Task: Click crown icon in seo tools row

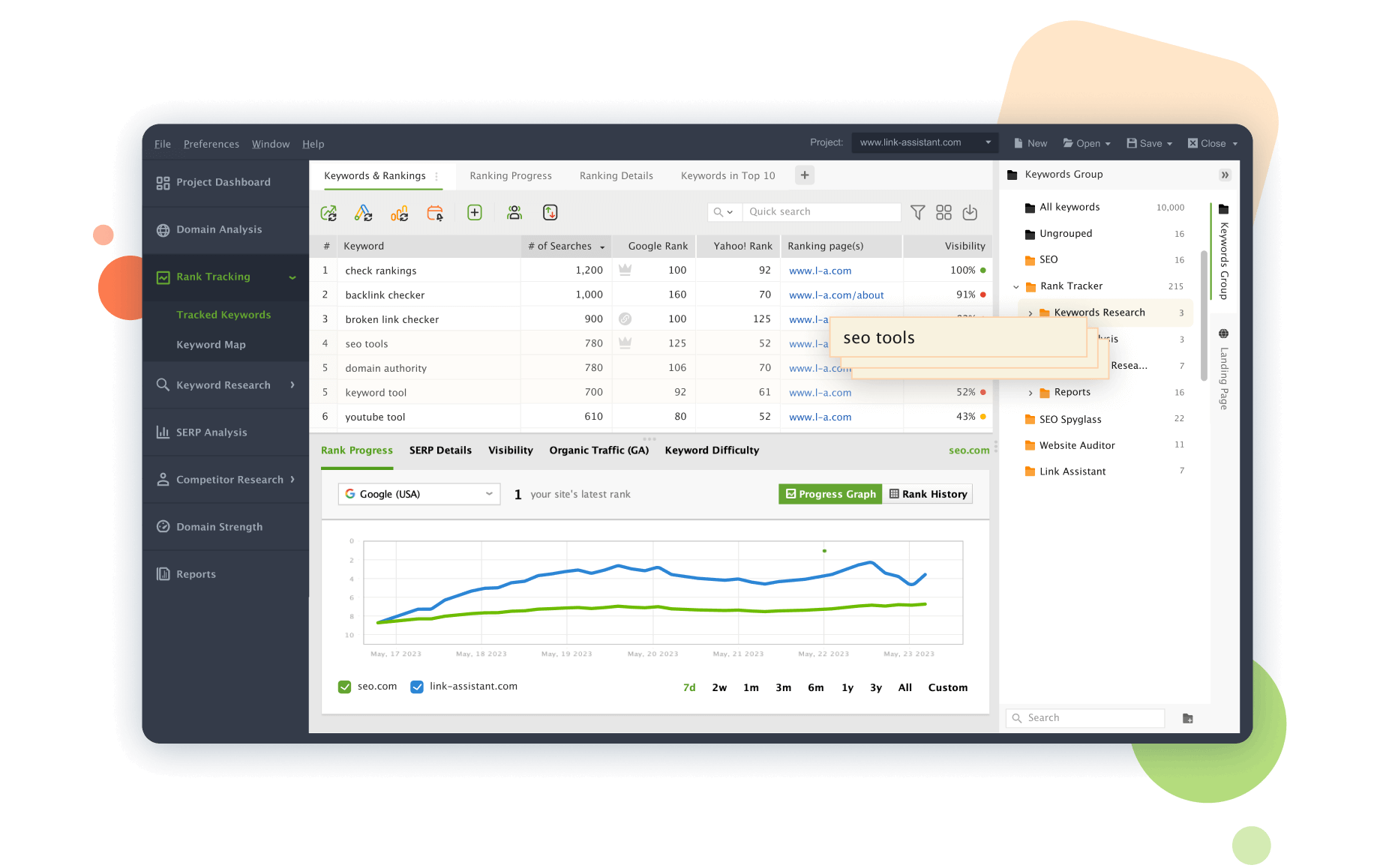Action: pos(625,343)
